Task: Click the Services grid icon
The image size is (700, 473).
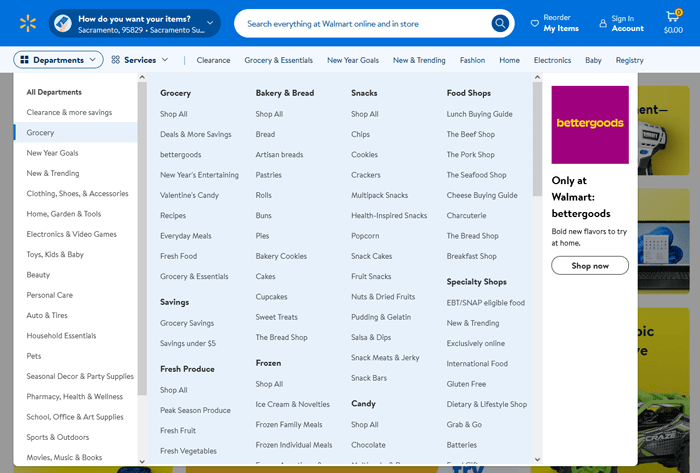Action: 116,60
